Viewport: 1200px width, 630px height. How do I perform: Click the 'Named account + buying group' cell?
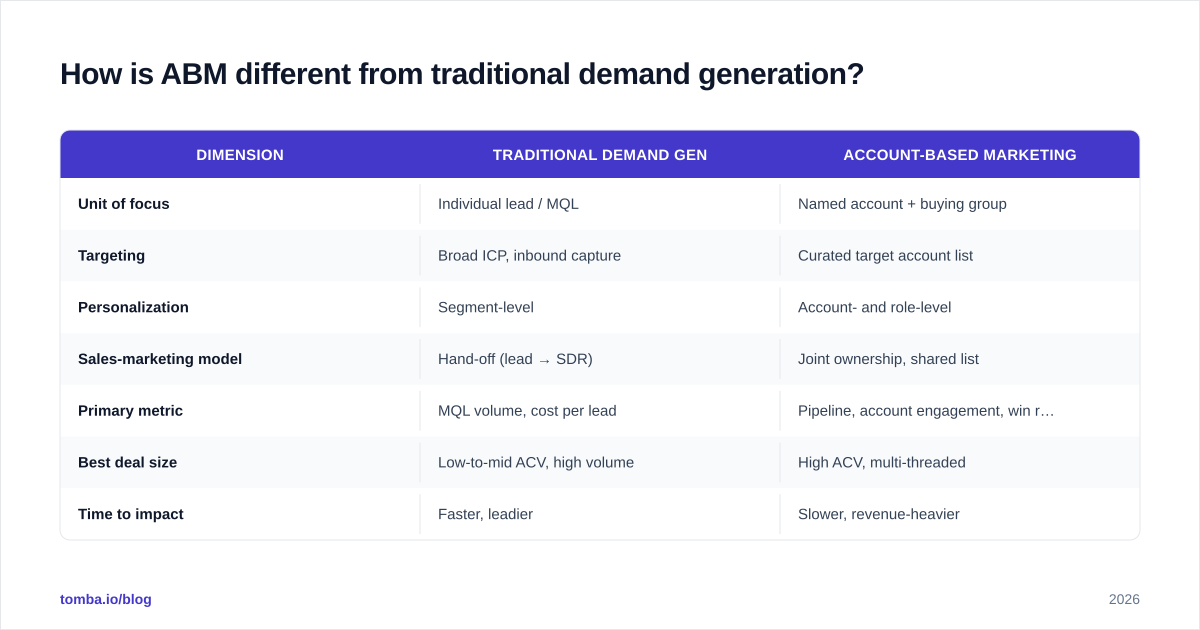point(902,204)
